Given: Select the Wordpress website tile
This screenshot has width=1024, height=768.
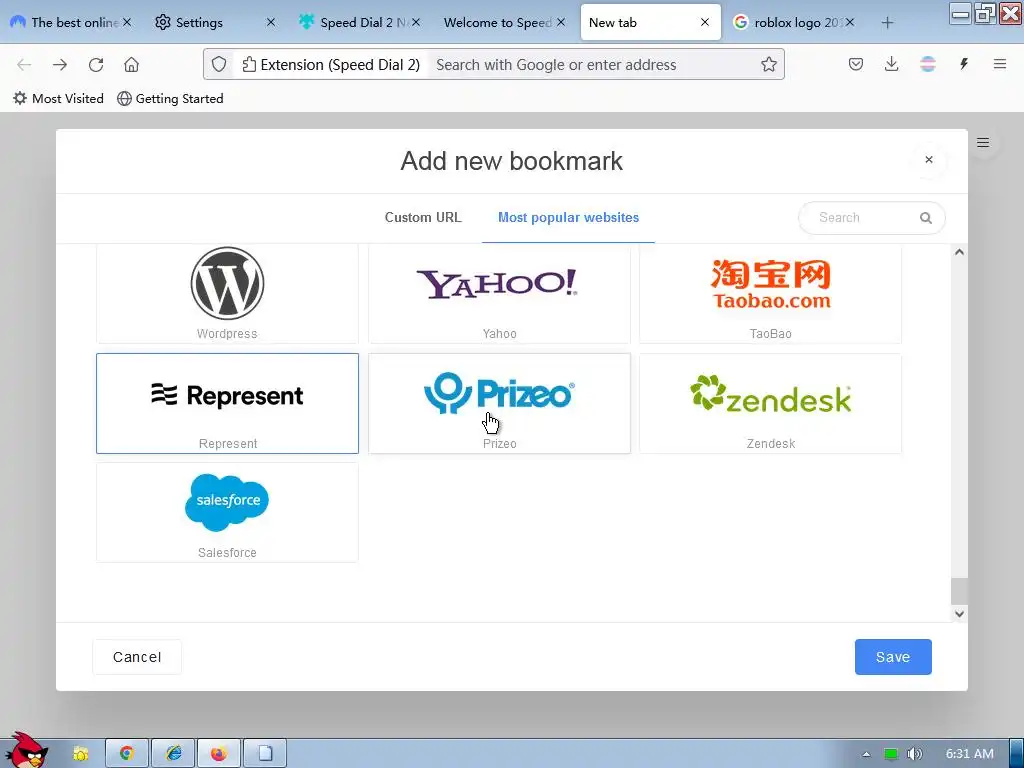Looking at the screenshot, I should click(x=227, y=294).
